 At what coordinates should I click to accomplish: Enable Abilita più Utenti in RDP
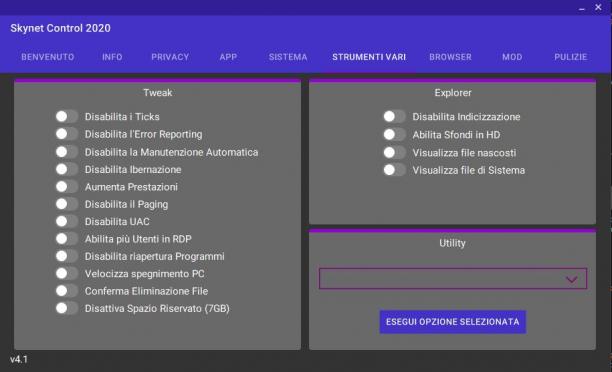click(66, 239)
